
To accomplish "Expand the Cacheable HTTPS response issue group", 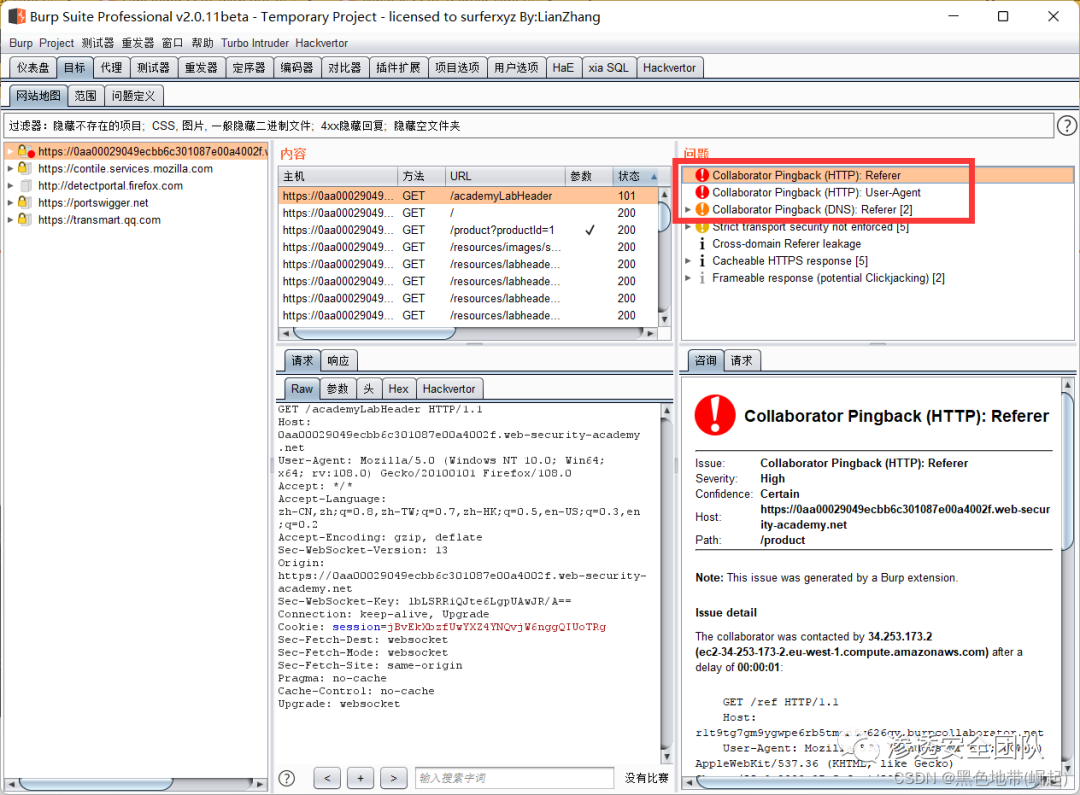I will click(x=687, y=261).
